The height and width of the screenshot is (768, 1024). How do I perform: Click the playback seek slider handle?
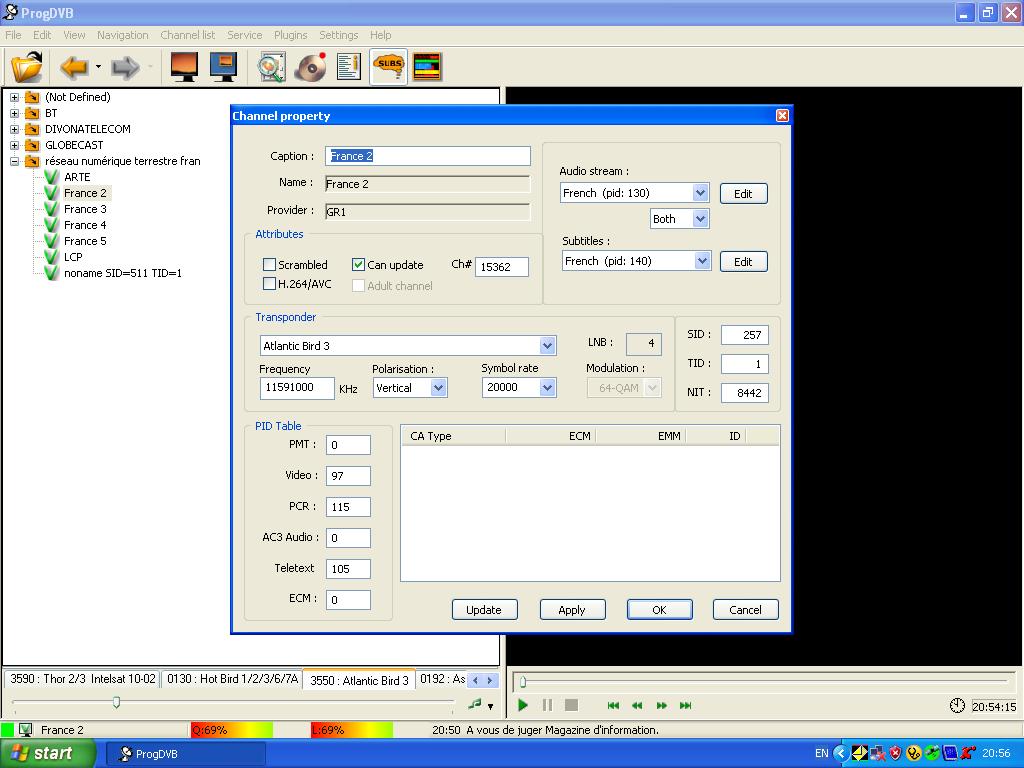522,683
